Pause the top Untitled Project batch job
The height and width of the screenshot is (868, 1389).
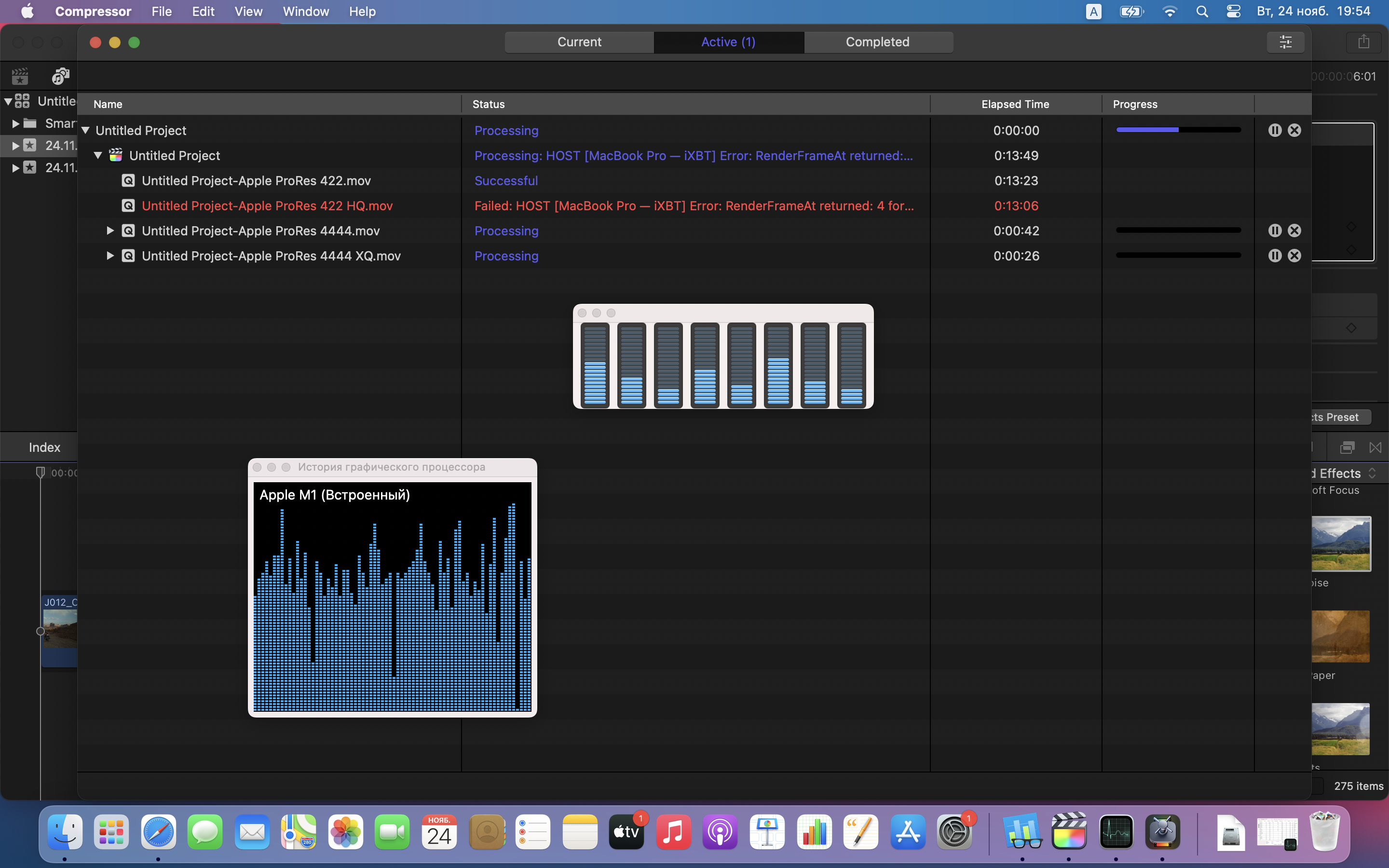(x=1274, y=130)
